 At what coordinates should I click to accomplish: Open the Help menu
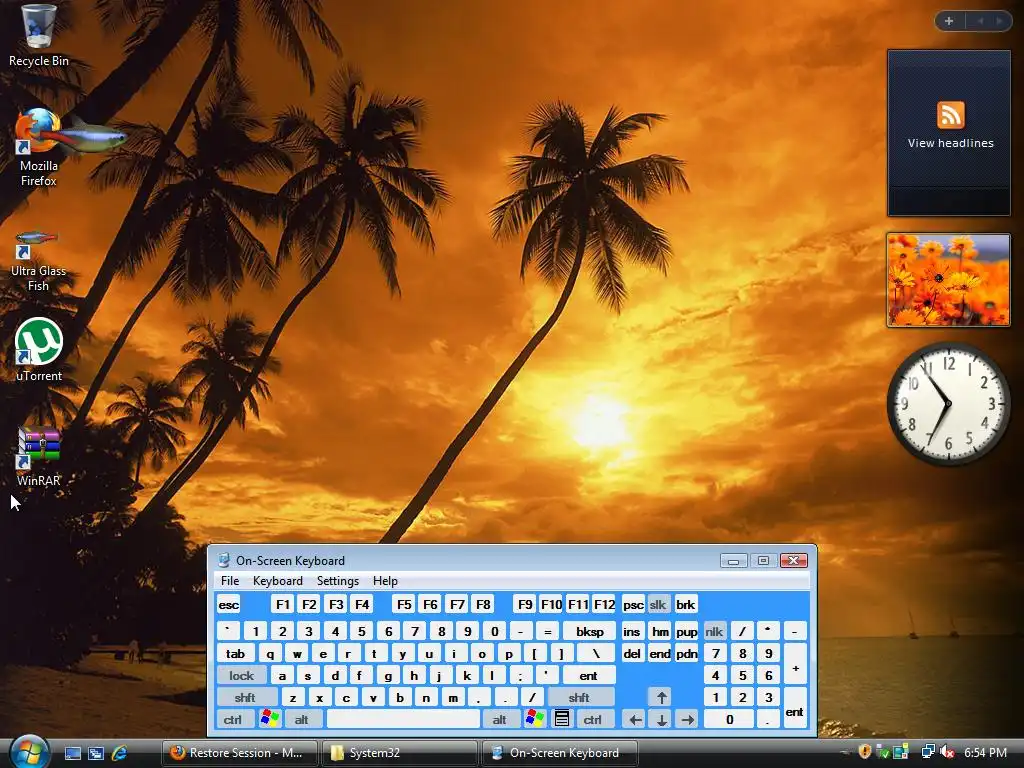(385, 581)
